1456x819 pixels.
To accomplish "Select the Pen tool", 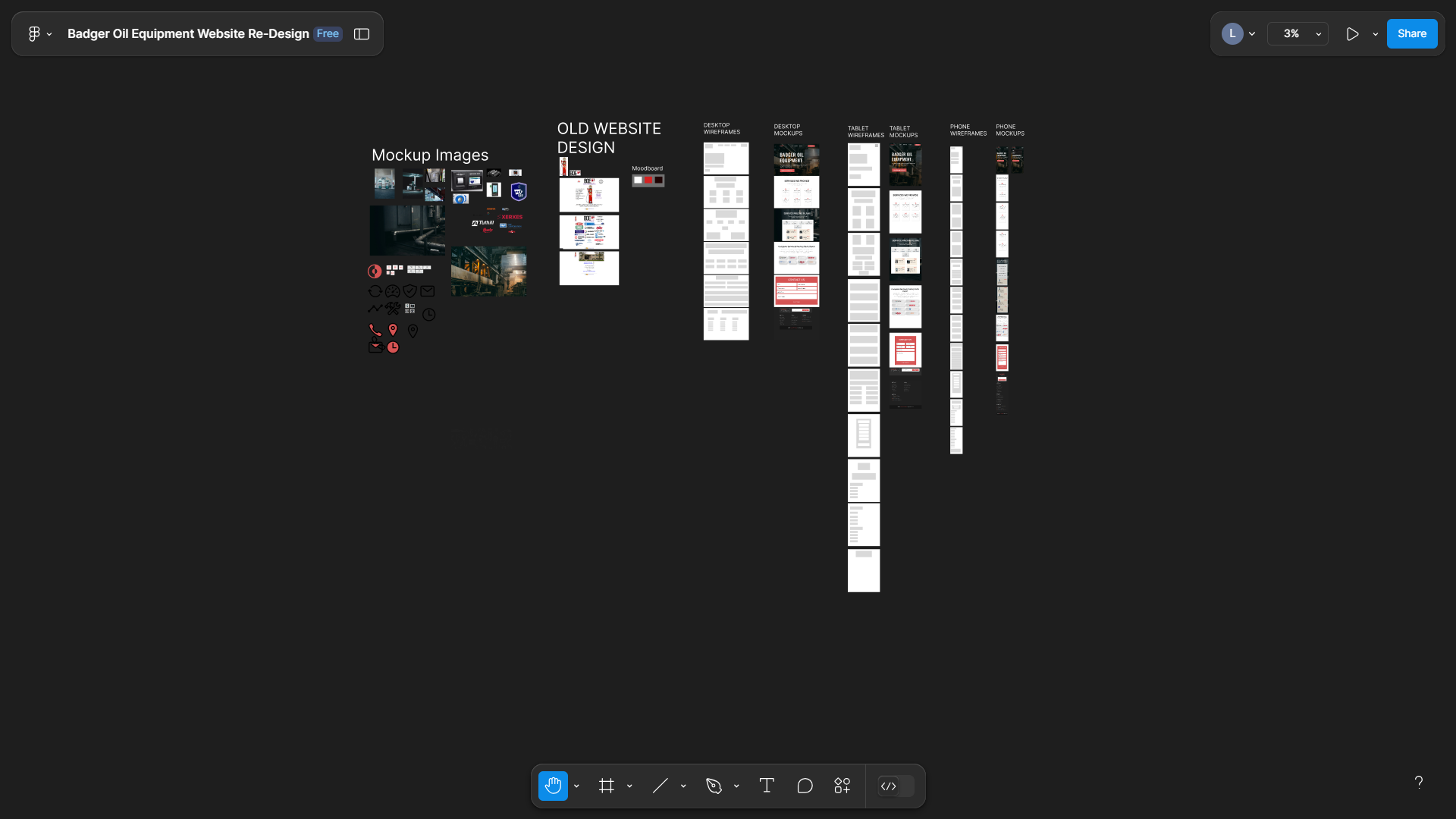I will (714, 786).
